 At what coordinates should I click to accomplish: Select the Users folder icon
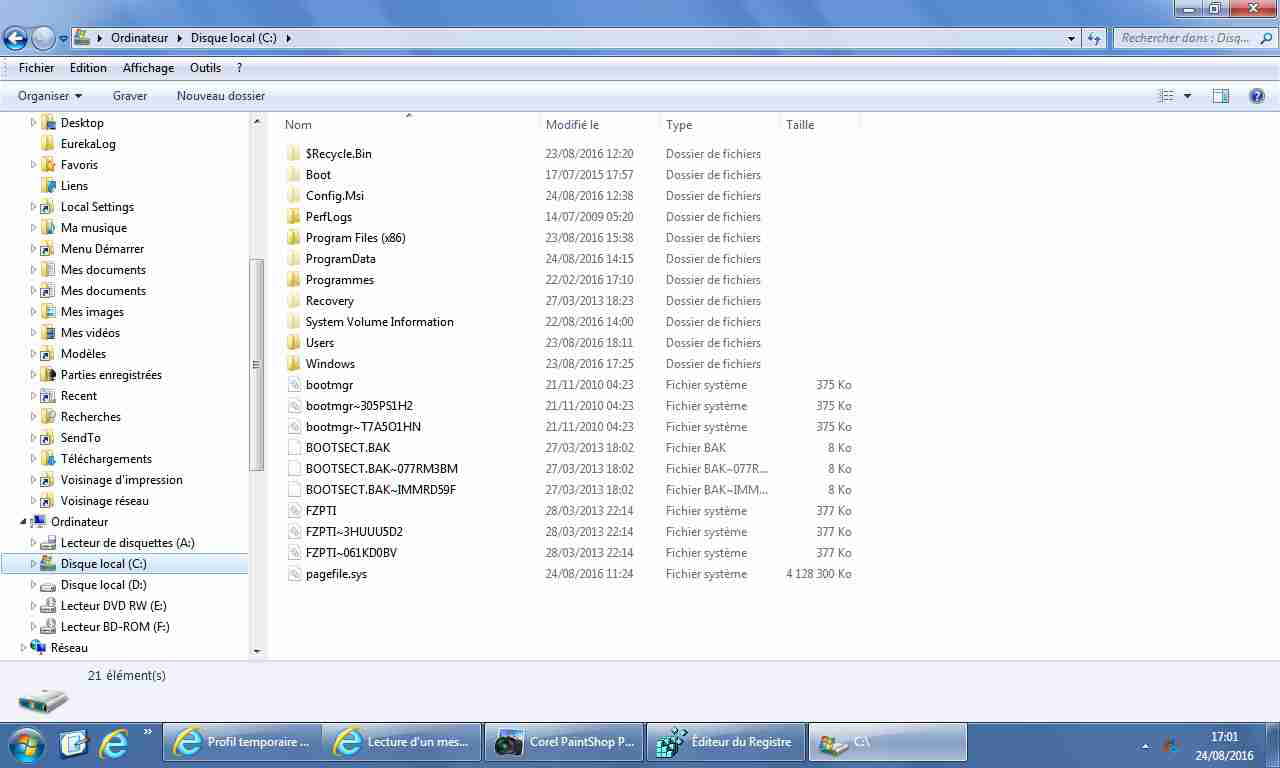(x=293, y=342)
